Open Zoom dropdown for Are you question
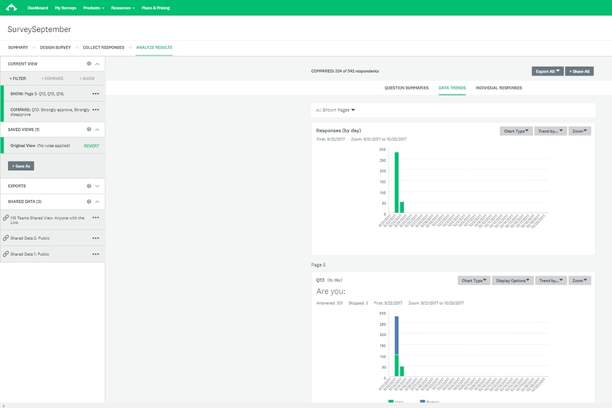This screenshot has height=408, width=612. (x=580, y=280)
